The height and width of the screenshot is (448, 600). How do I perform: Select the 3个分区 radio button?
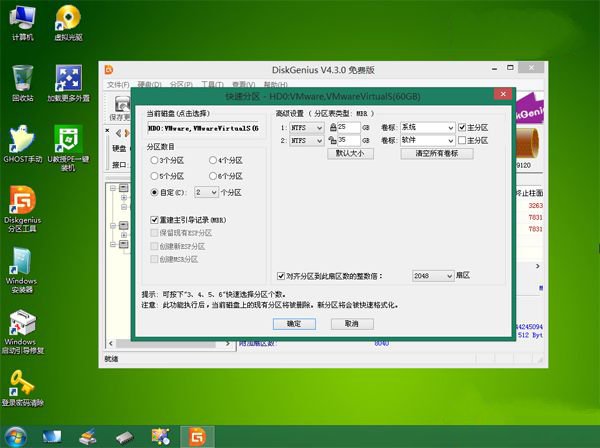point(154,160)
